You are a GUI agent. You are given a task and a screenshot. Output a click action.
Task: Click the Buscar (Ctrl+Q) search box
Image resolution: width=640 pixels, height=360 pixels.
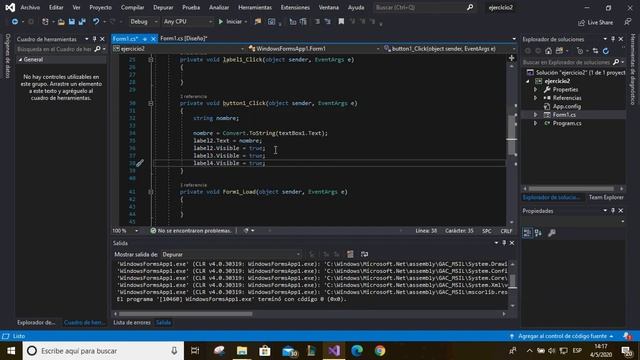coord(424,7)
